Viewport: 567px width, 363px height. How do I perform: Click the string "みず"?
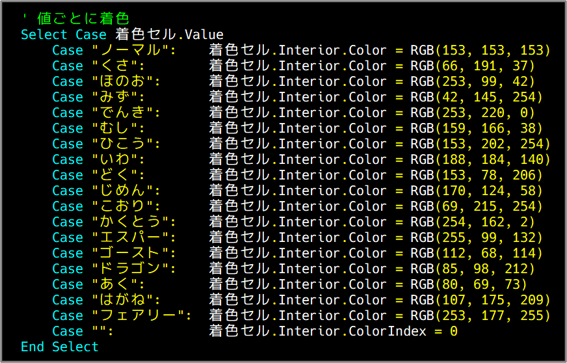pos(115,97)
